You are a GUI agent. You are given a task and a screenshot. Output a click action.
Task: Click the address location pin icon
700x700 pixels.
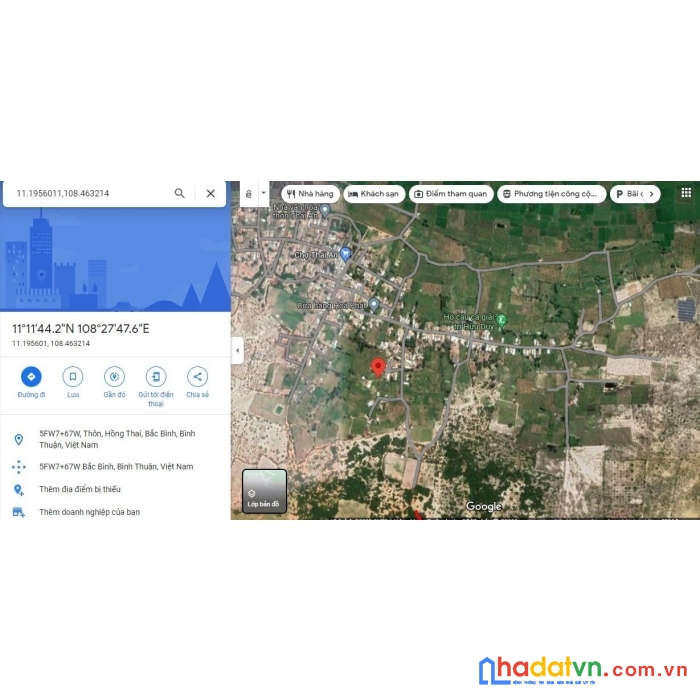(19, 439)
